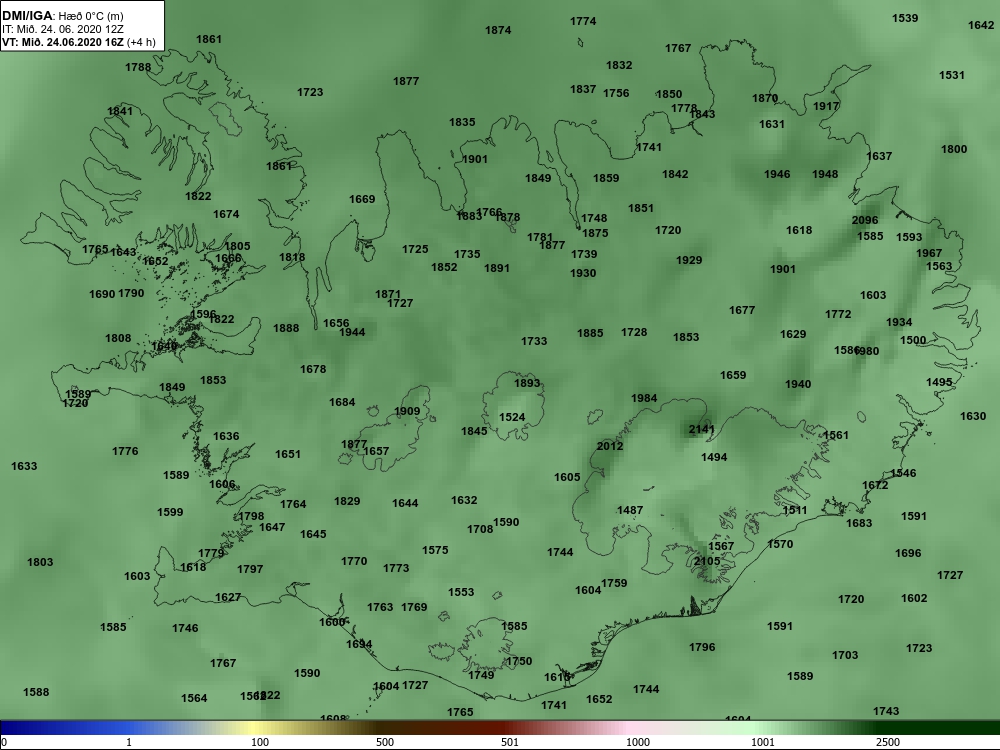Click the map value 1788
This screenshot has width=1000, height=750.
point(138,67)
